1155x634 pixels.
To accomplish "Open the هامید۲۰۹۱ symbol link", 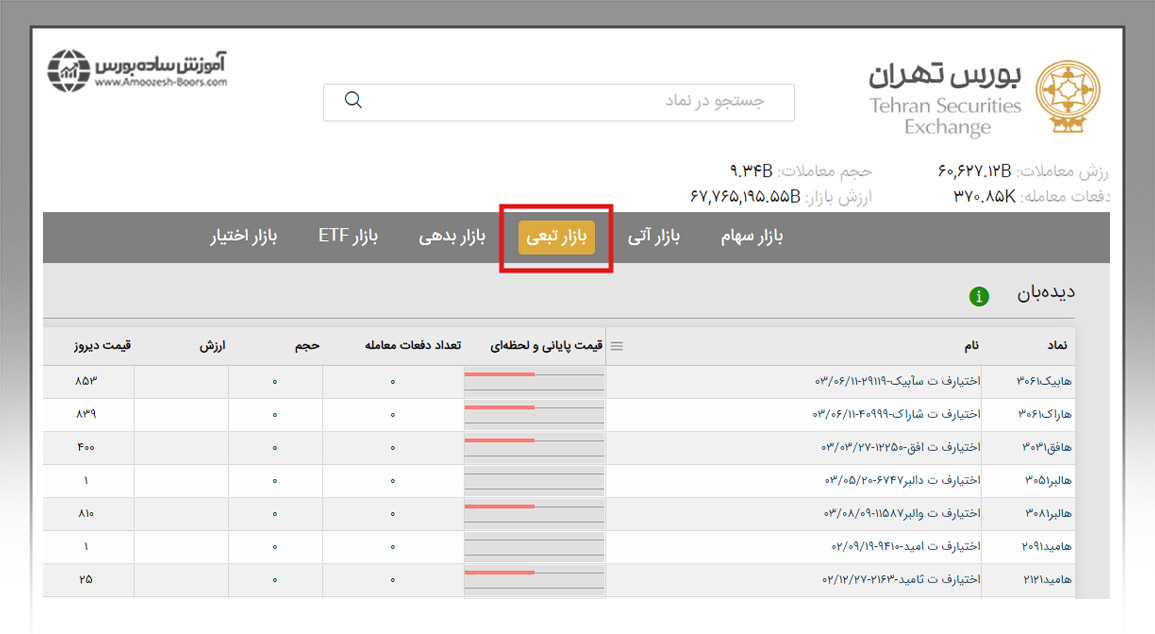I will 1044,547.
